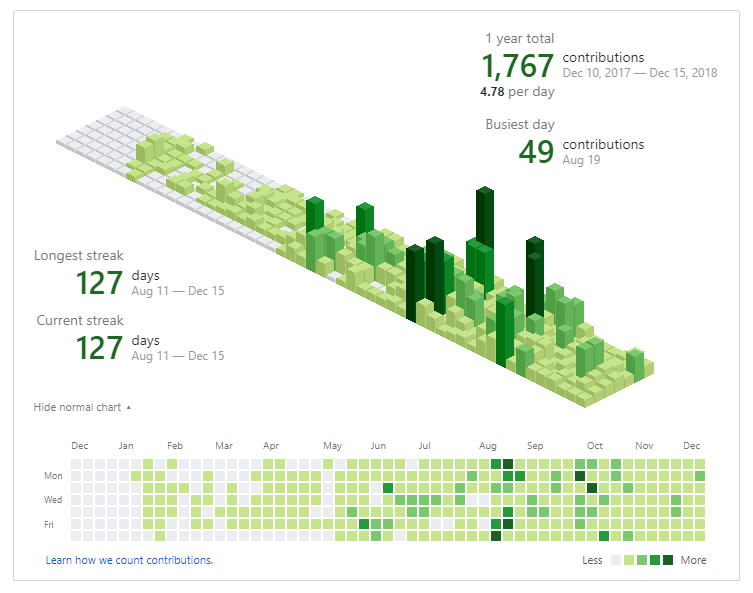Screen dimensions: 753x593
Task: Click dark bottom-row Saturday cell in August
Action: [x=496, y=535]
